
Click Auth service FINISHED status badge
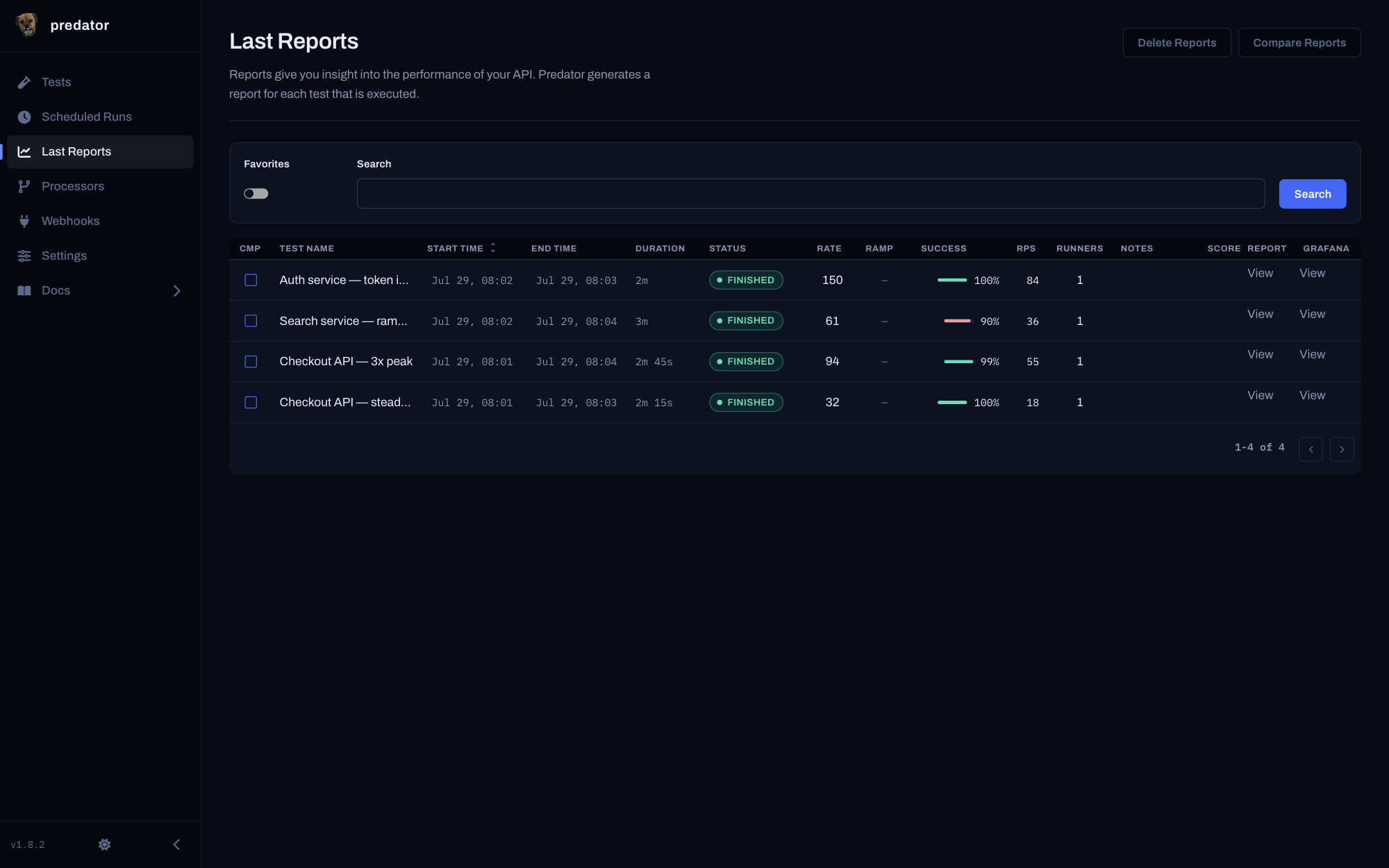pos(746,280)
